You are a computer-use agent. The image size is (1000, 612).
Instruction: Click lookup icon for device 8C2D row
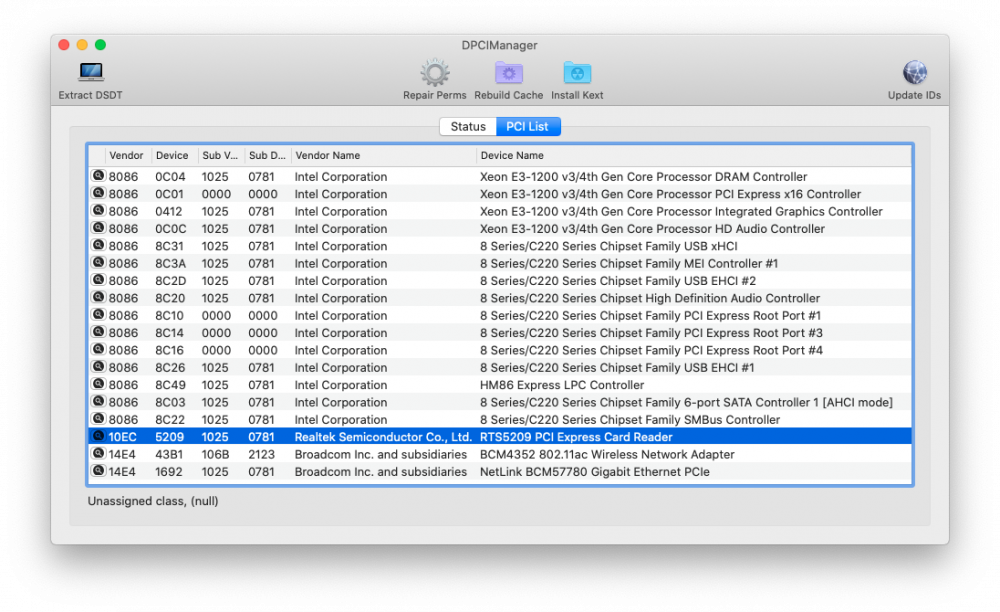pos(98,280)
